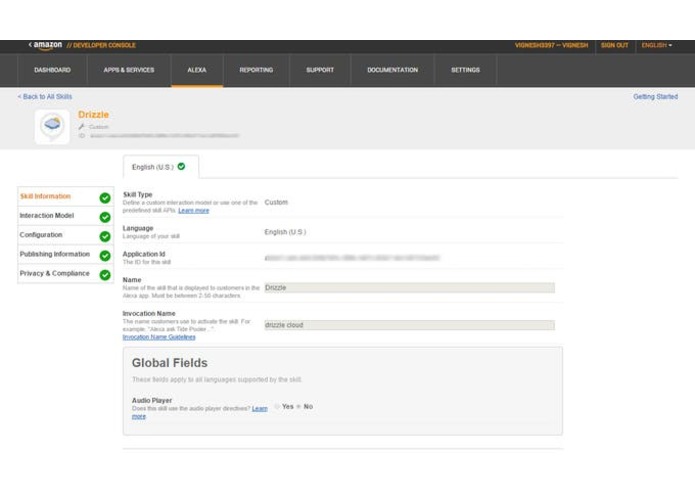Go to the Alexa nav tab

(x=197, y=70)
